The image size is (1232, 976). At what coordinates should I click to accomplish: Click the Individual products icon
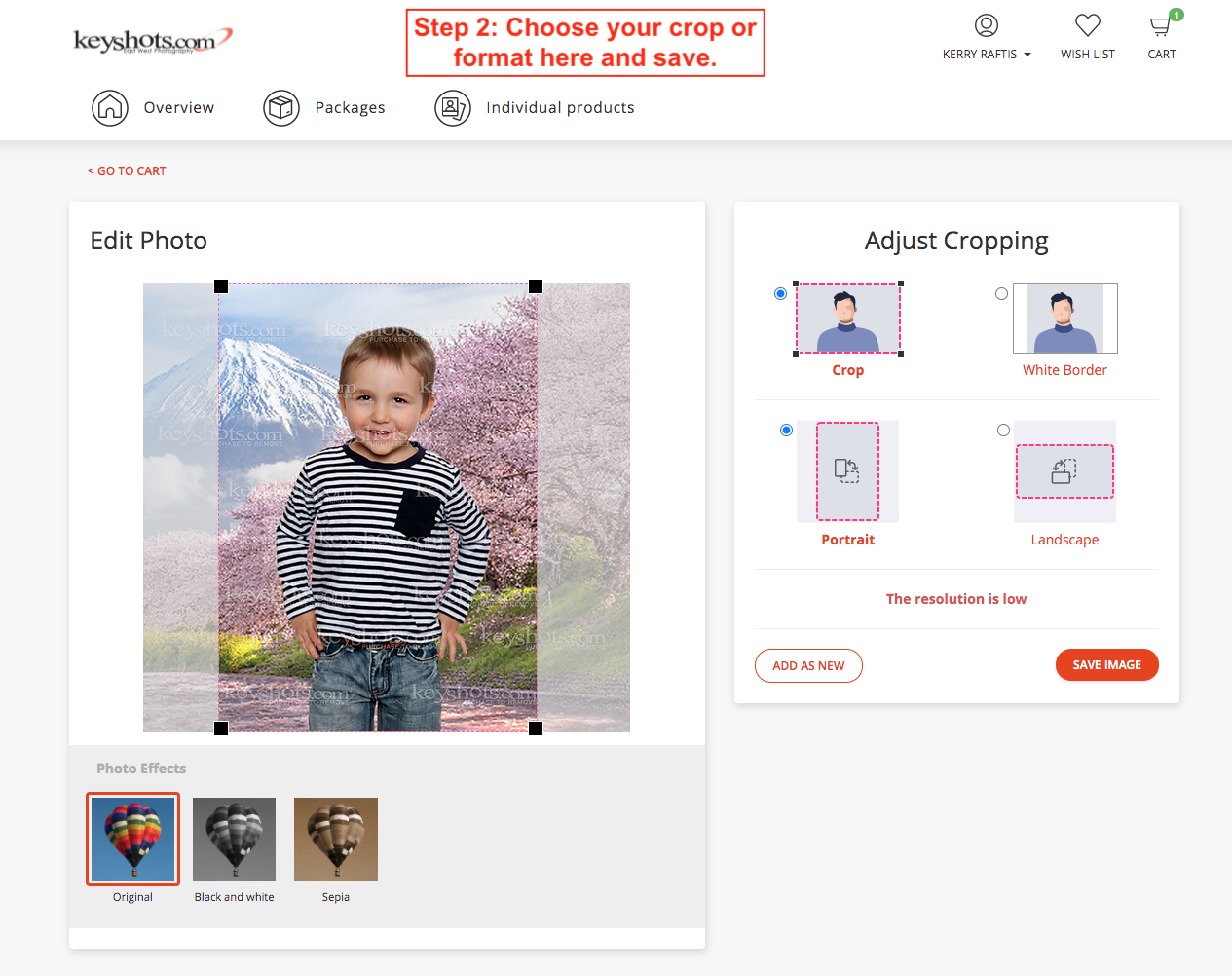coord(453,108)
